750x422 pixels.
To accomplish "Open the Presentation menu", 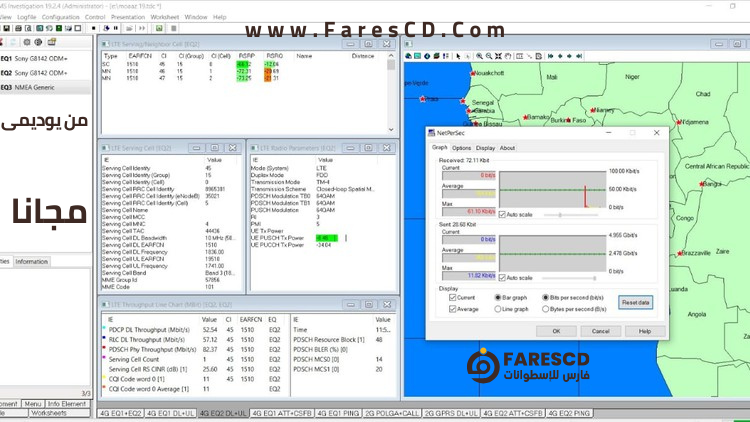I will click(x=128, y=17).
